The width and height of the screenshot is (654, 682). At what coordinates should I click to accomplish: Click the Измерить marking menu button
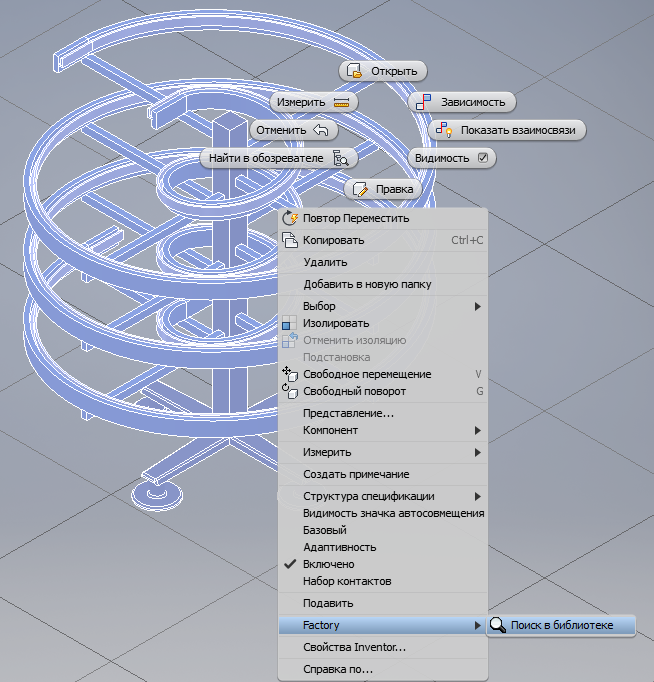point(314,102)
